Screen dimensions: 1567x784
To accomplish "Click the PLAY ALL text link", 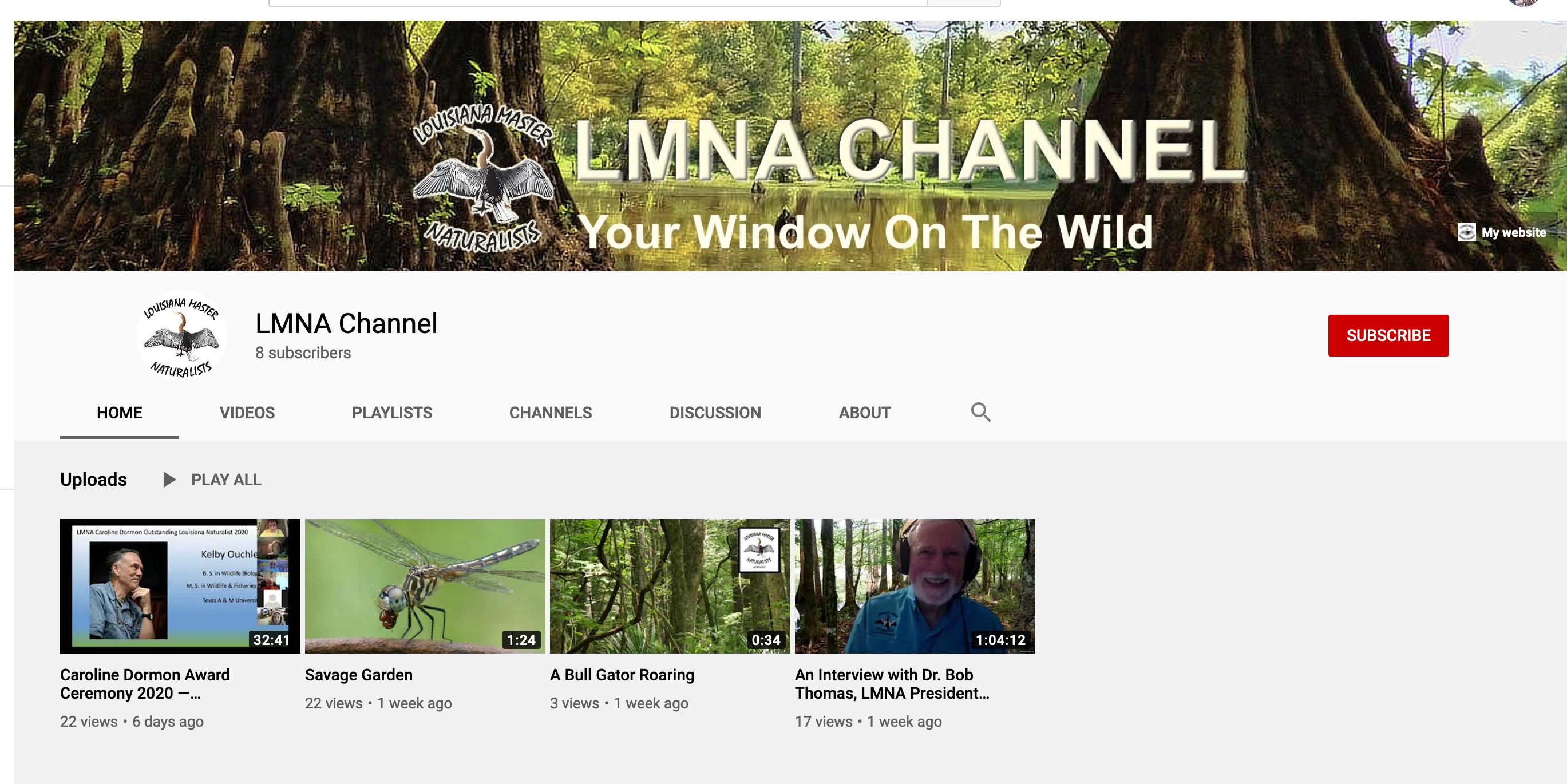I will pyautogui.click(x=226, y=480).
